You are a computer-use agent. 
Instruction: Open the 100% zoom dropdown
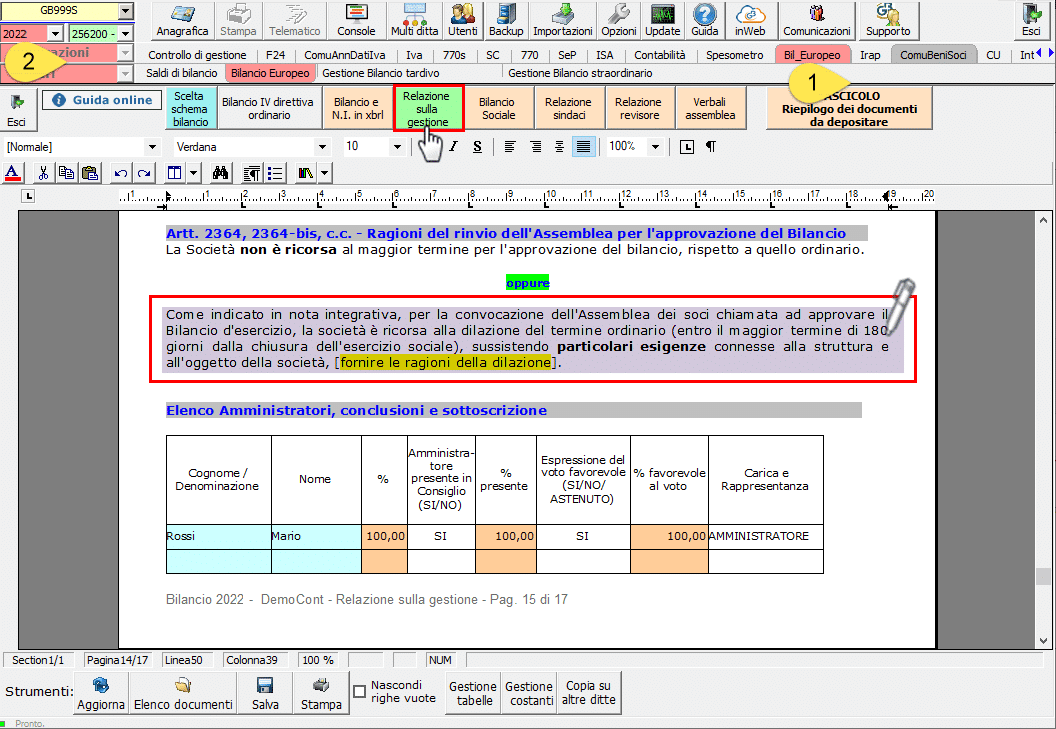655,147
